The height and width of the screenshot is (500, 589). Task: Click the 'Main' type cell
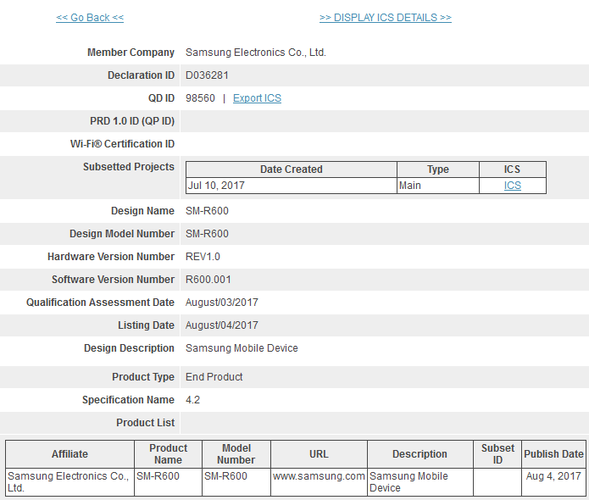[x=438, y=186]
